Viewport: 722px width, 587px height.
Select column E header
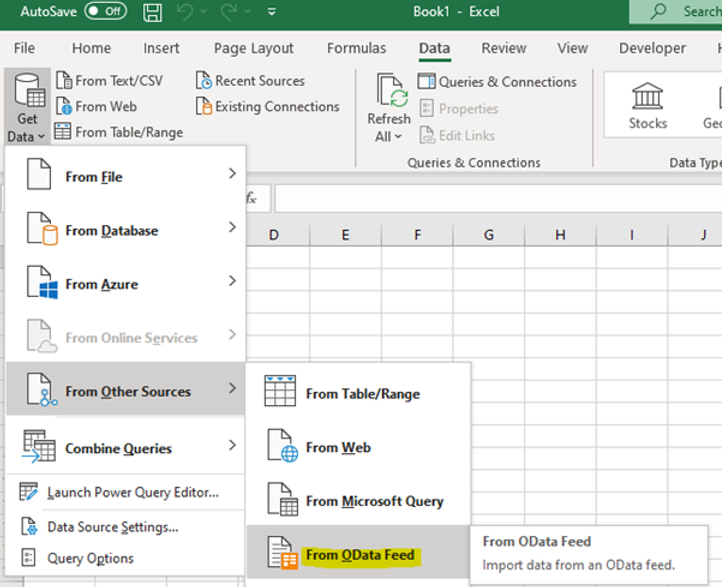coord(345,235)
